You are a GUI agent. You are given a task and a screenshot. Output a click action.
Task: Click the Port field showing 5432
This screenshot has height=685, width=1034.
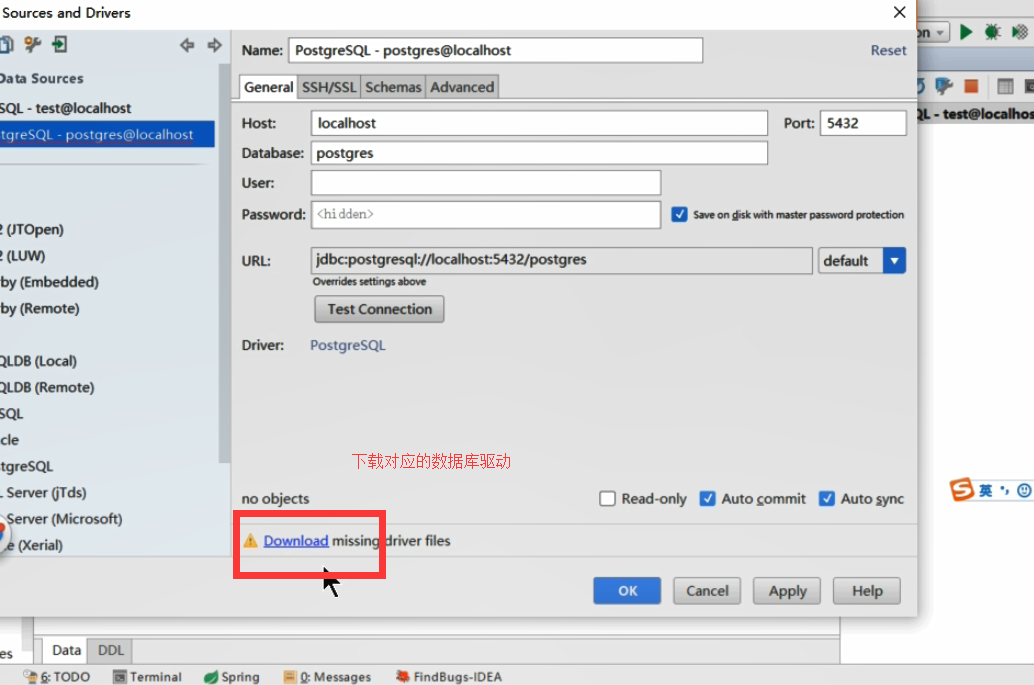click(863, 123)
